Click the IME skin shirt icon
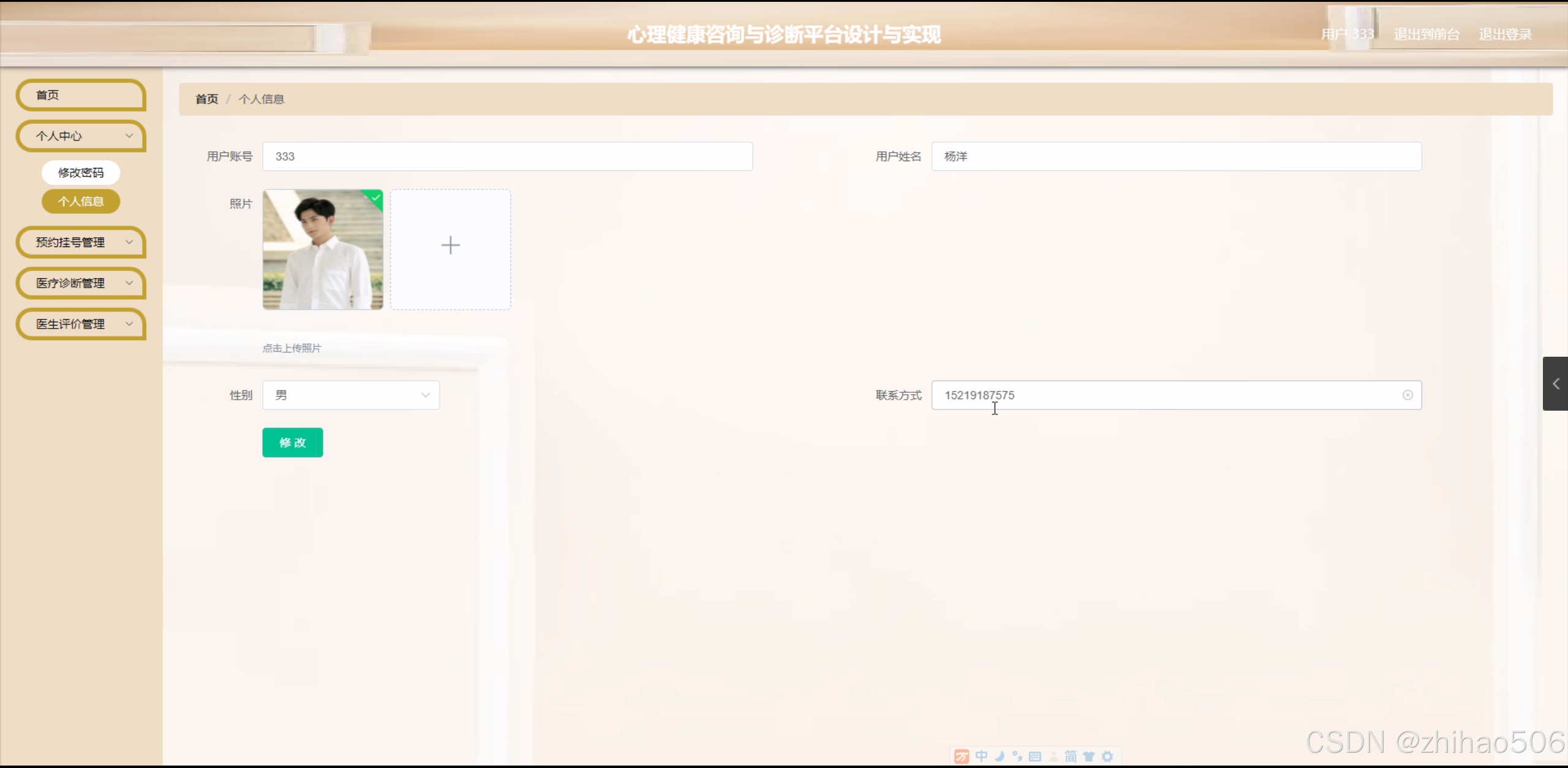The height and width of the screenshot is (768, 1568). click(1089, 756)
